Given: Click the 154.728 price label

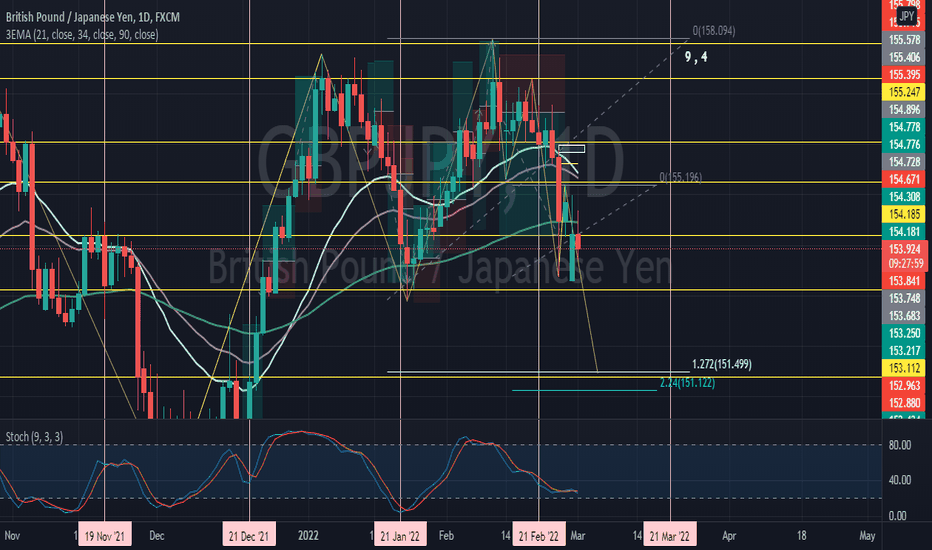Looking at the screenshot, I should pos(904,162).
